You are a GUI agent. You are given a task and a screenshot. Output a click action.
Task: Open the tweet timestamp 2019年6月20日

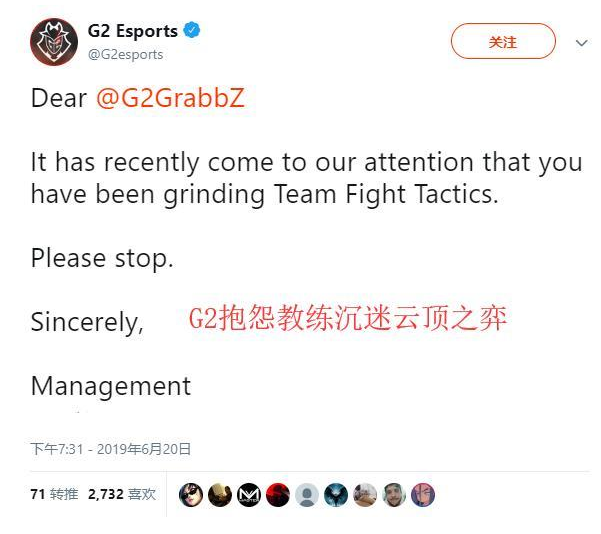click(x=110, y=449)
